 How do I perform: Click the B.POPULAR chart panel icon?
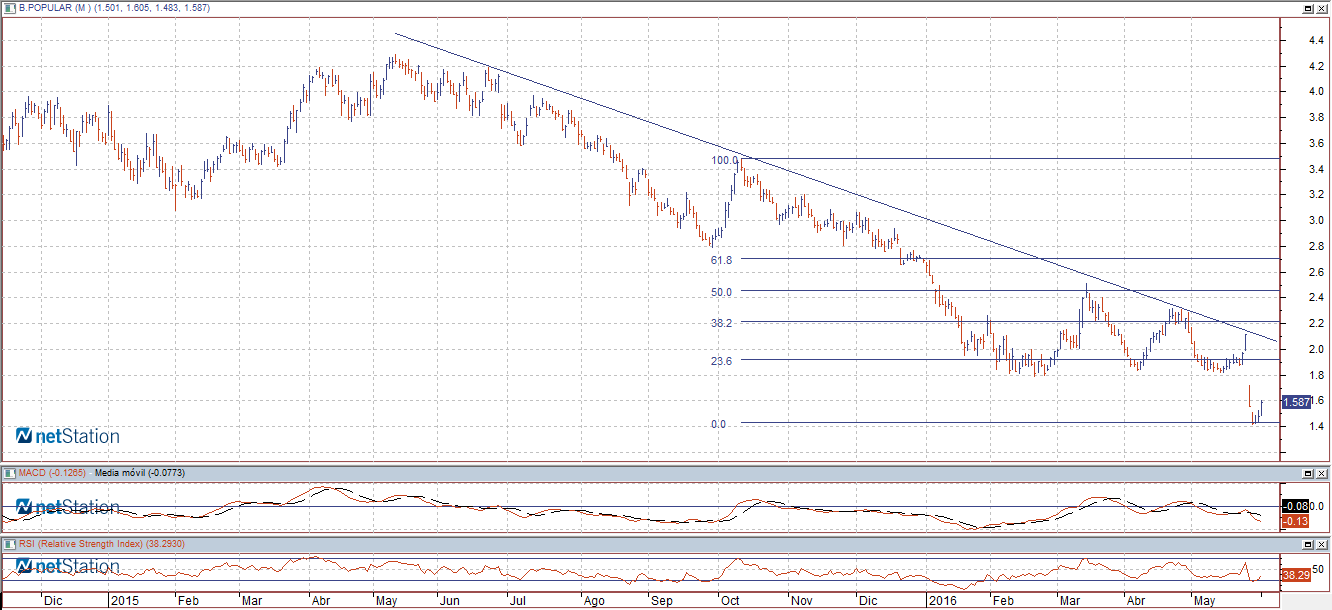click(x=9, y=8)
